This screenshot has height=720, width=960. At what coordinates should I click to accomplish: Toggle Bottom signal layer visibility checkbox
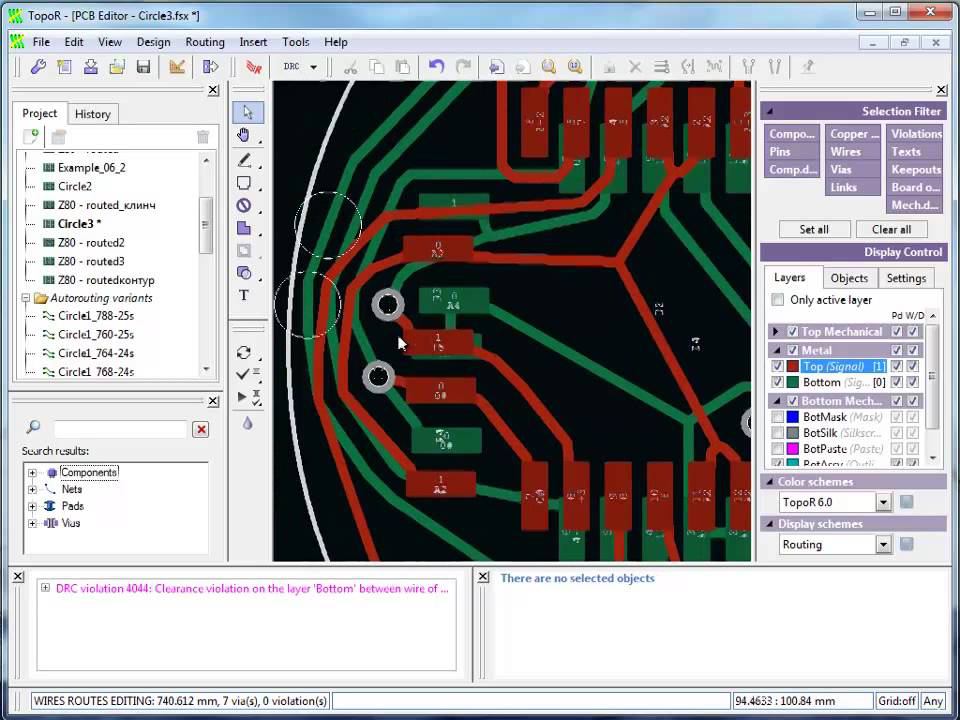click(778, 382)
